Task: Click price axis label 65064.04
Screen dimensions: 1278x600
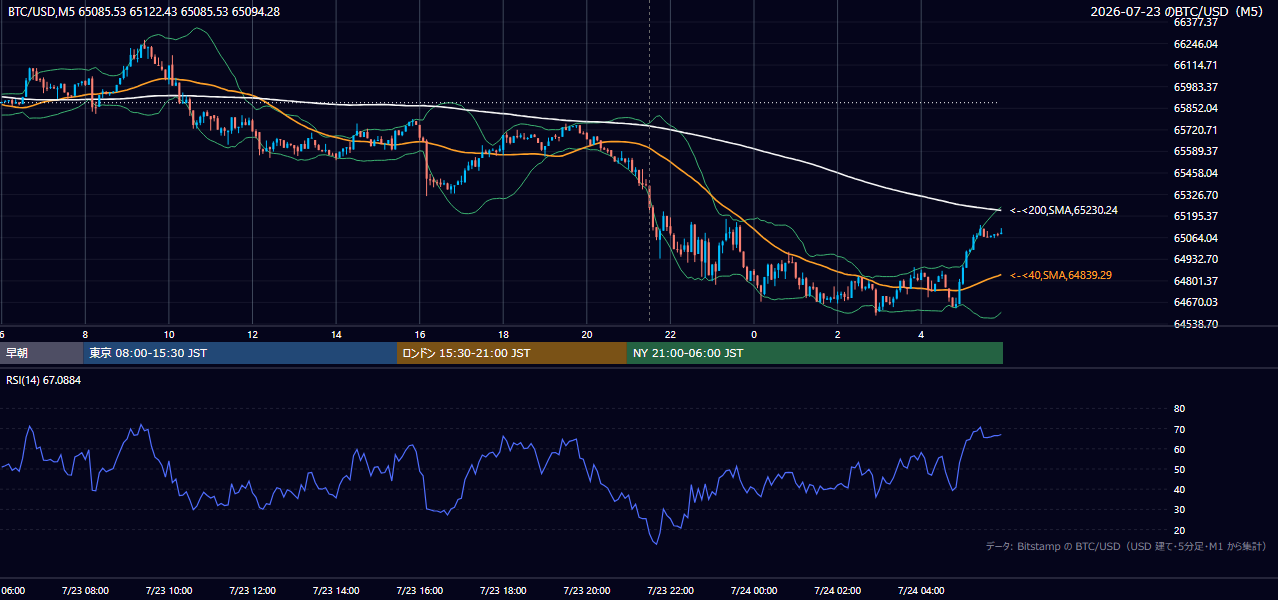Action: [1195, 238]
